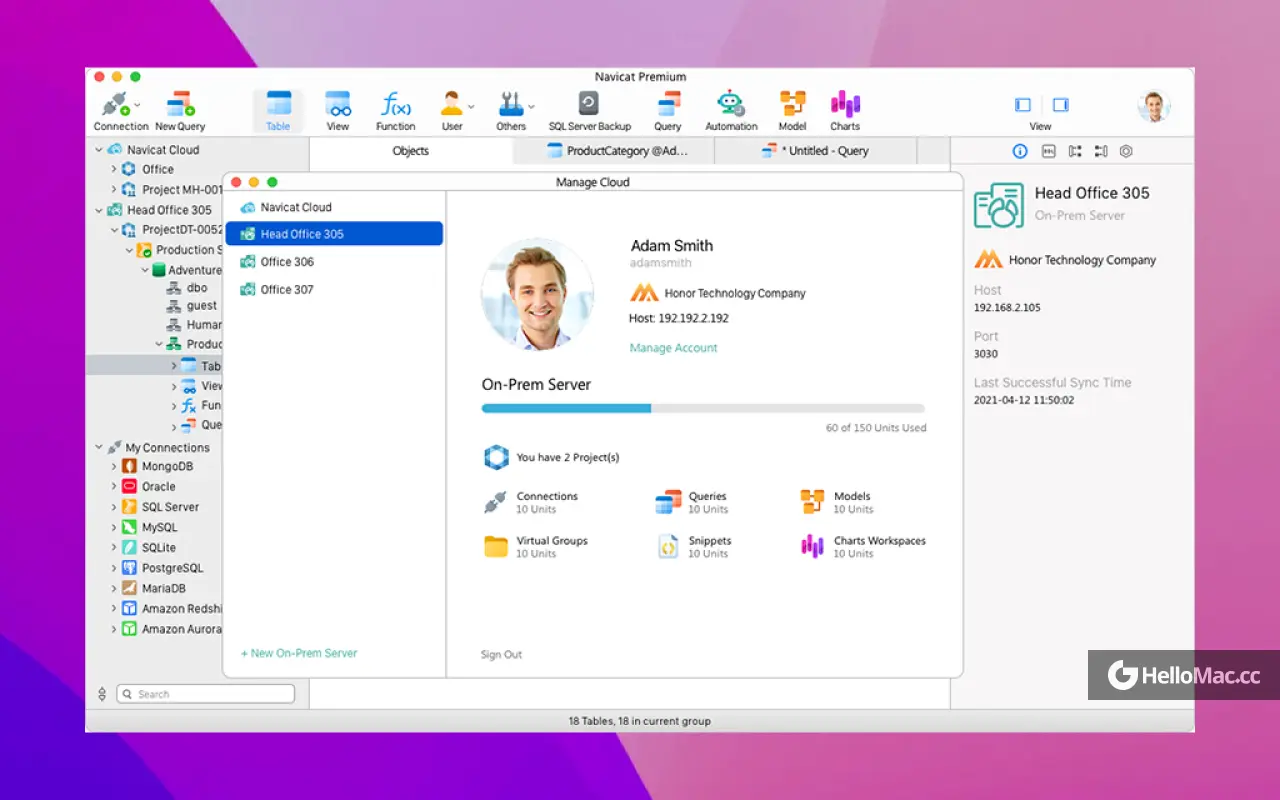Switch to the Objects tab
1280x800 pixels.
[x=411, y=151]
